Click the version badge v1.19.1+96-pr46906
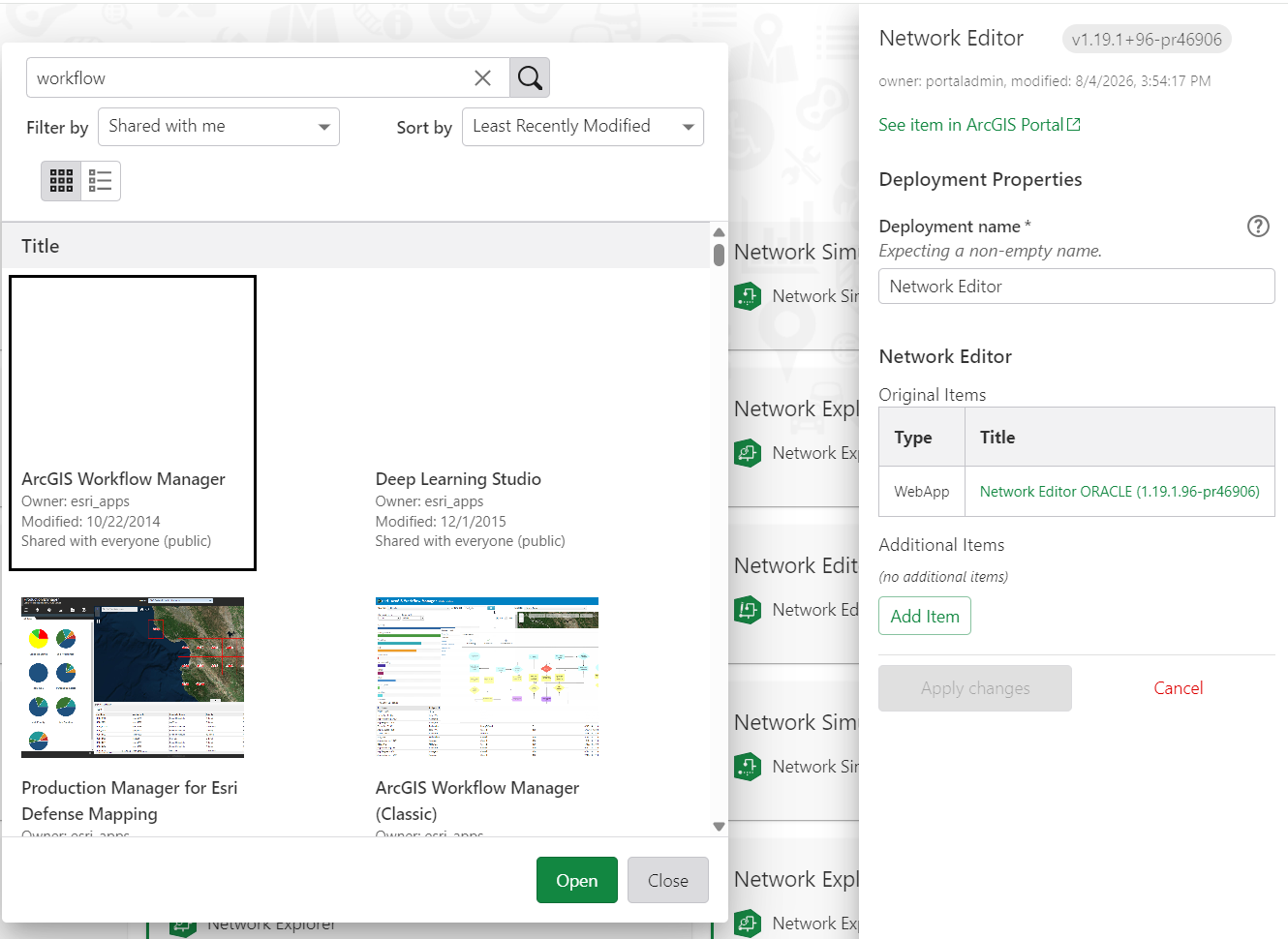Image resolution: width=1288 pixels, height=939 pixels. [1147, 40]
